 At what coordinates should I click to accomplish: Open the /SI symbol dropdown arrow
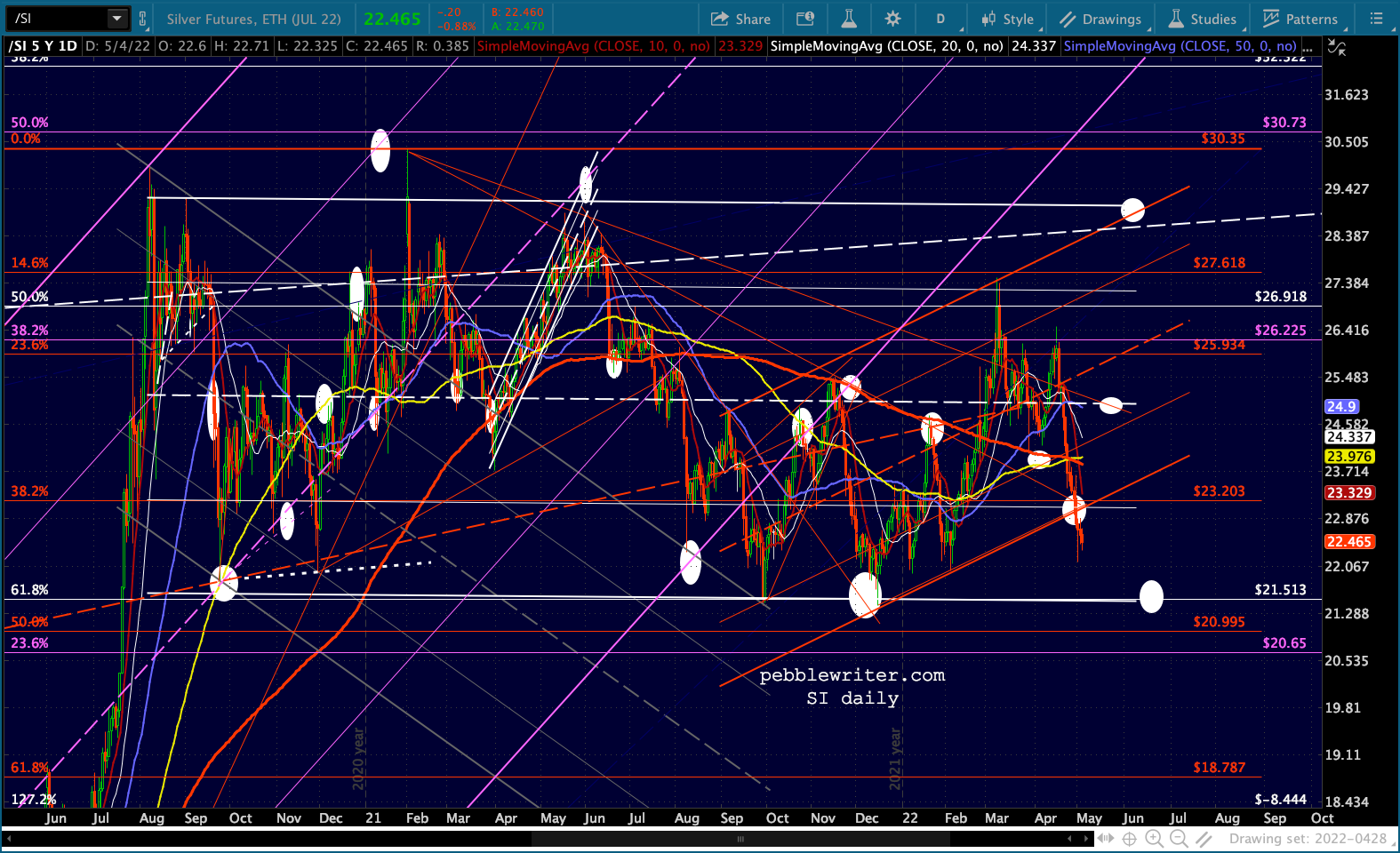[117, 18]
